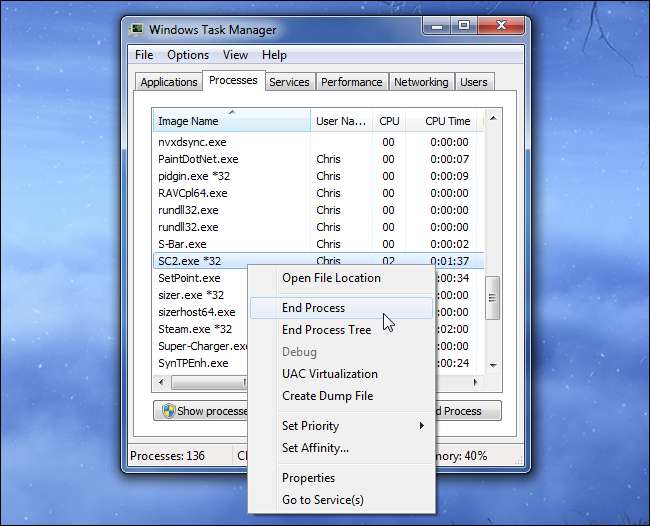Choose Open File Location in context menu
The image size is (650, 526).
pos(342,278)
